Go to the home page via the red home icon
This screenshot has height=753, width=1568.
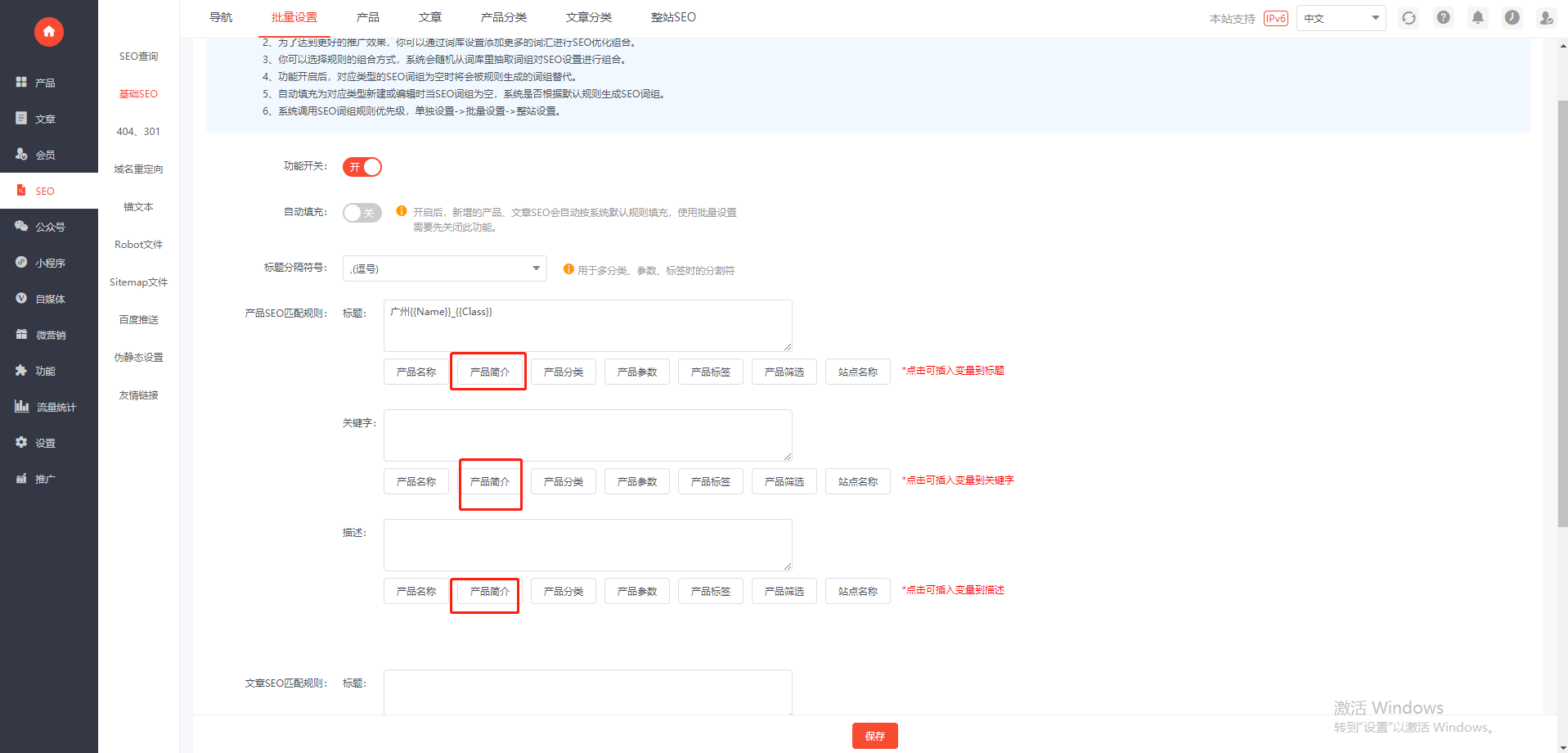[49, 32]
